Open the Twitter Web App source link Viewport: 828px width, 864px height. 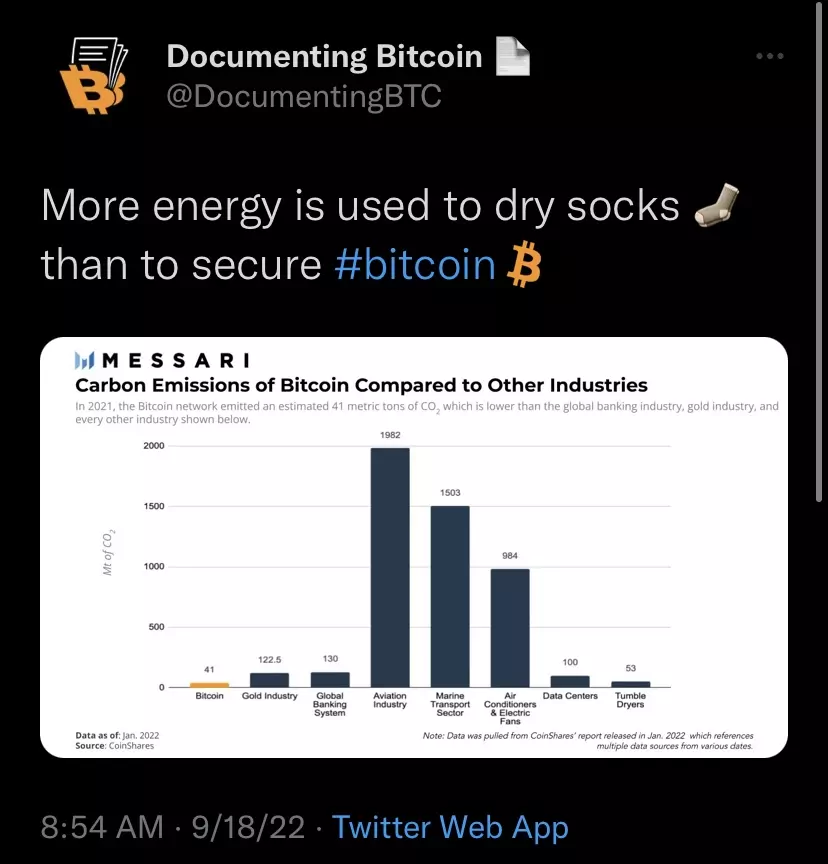[450, 827]
